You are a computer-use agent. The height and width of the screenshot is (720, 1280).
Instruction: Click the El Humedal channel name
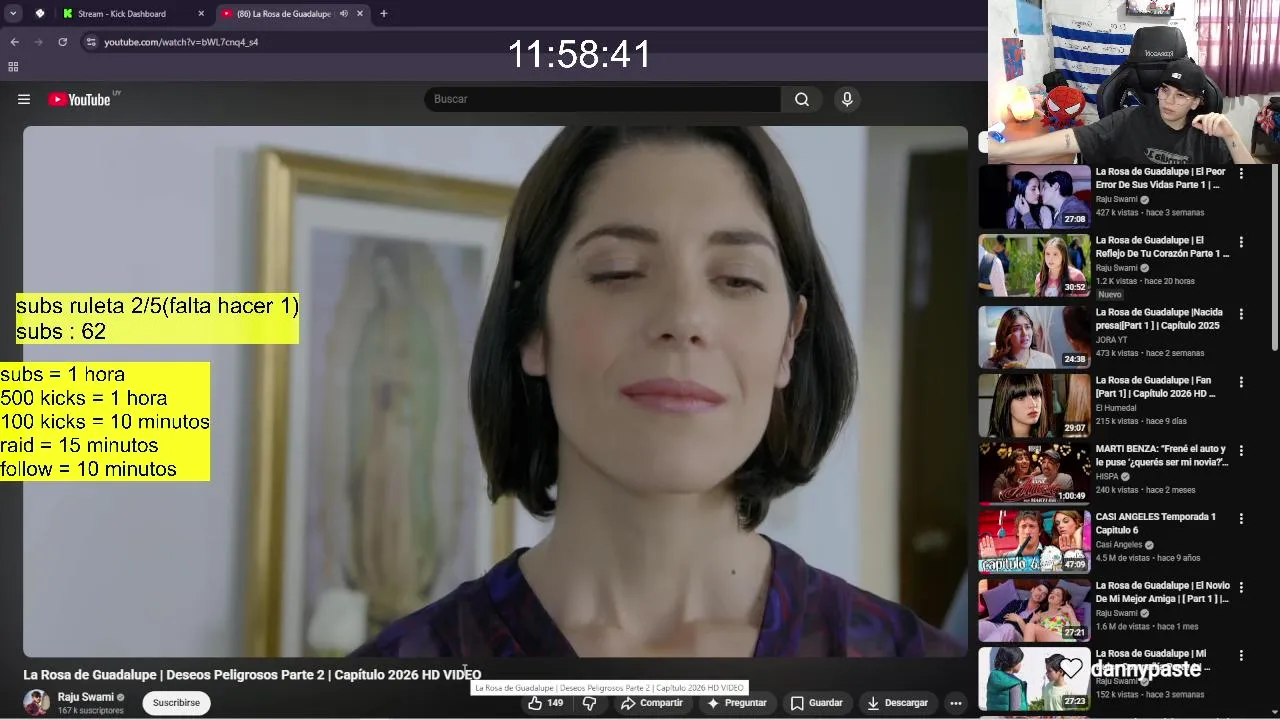[1116, 408]
